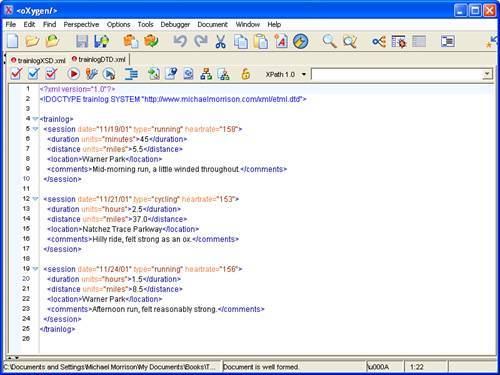Click the New document icon
Screen dimensions: 500x375
point(13,41)
